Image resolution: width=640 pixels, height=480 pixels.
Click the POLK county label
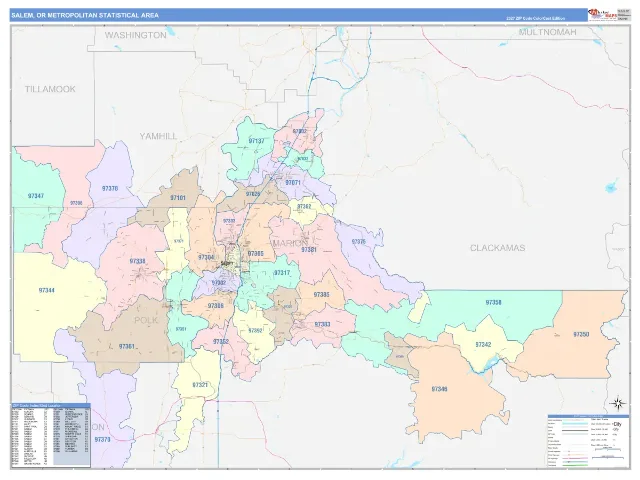pyautogui.click(x=146, y=320)
